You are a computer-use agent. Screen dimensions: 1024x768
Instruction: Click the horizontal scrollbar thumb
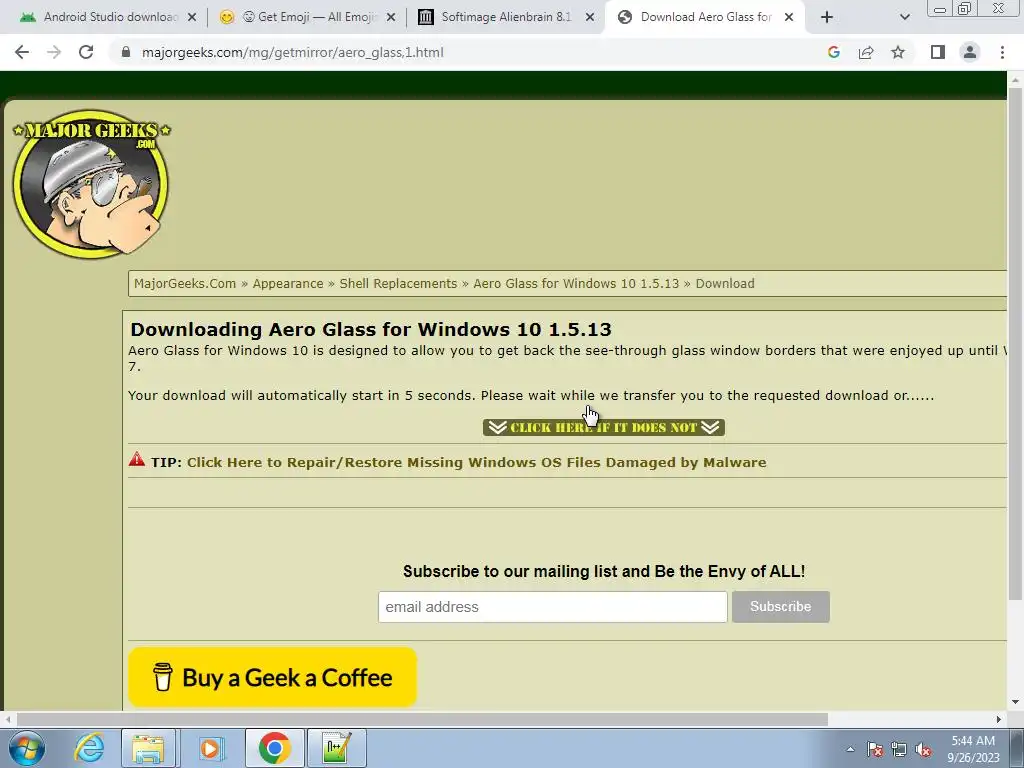pos(422,719)
